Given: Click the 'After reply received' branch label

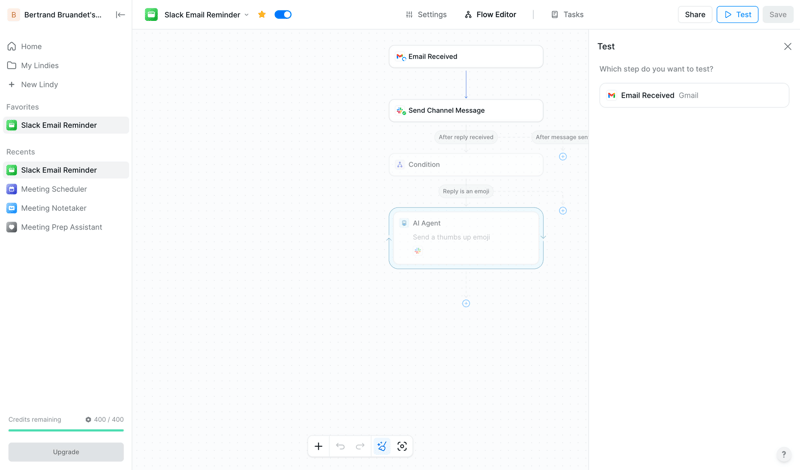Looking at the screenshot, I should click(466, 137).
